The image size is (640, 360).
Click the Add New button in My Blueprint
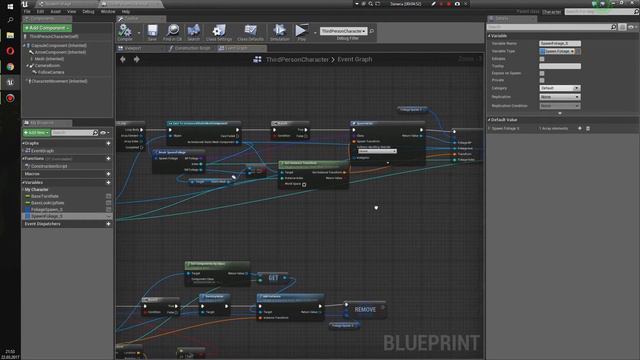click(36, 133)
